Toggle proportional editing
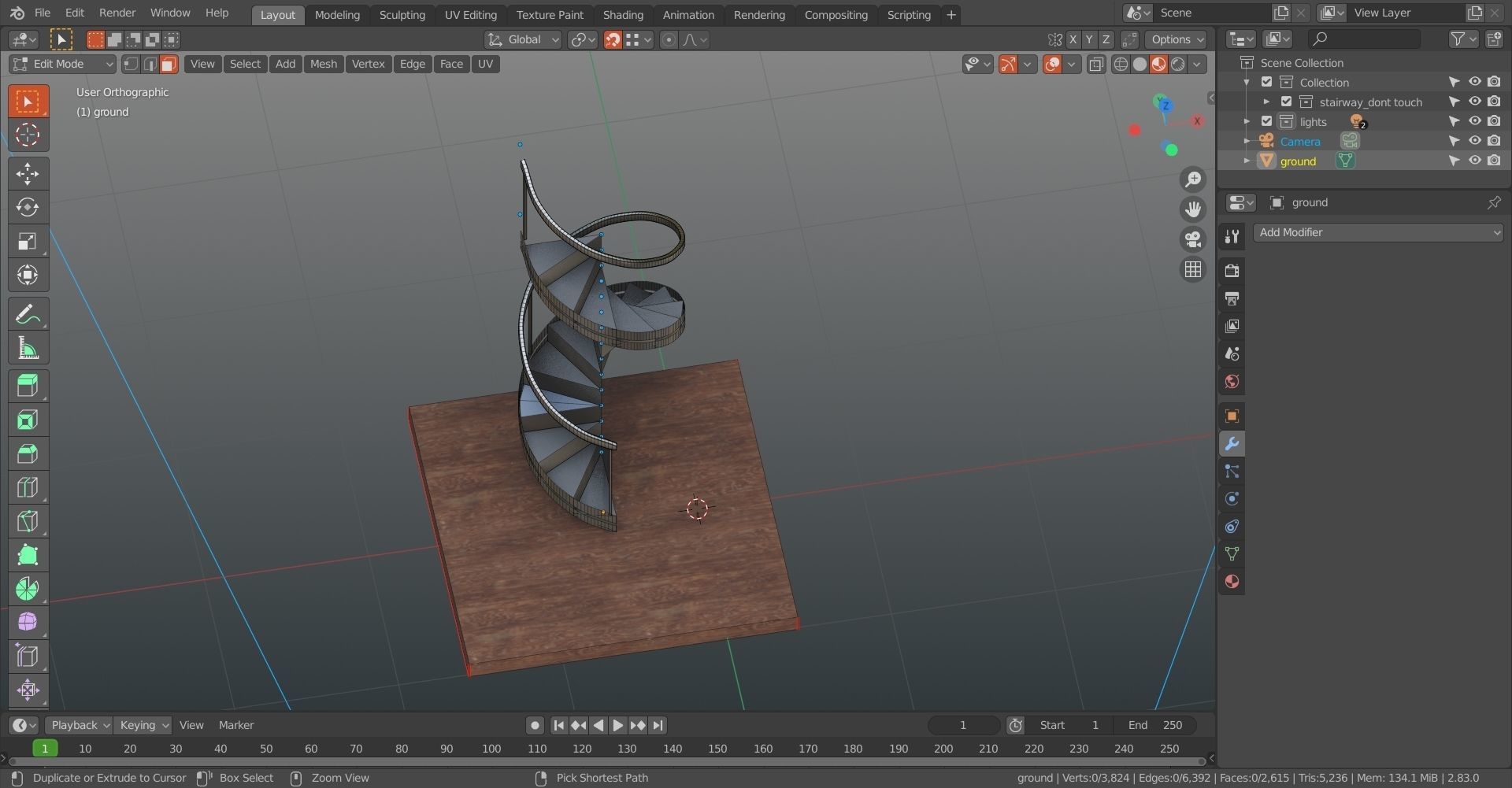Screen dimensions: 1512x788 (669, 39)
